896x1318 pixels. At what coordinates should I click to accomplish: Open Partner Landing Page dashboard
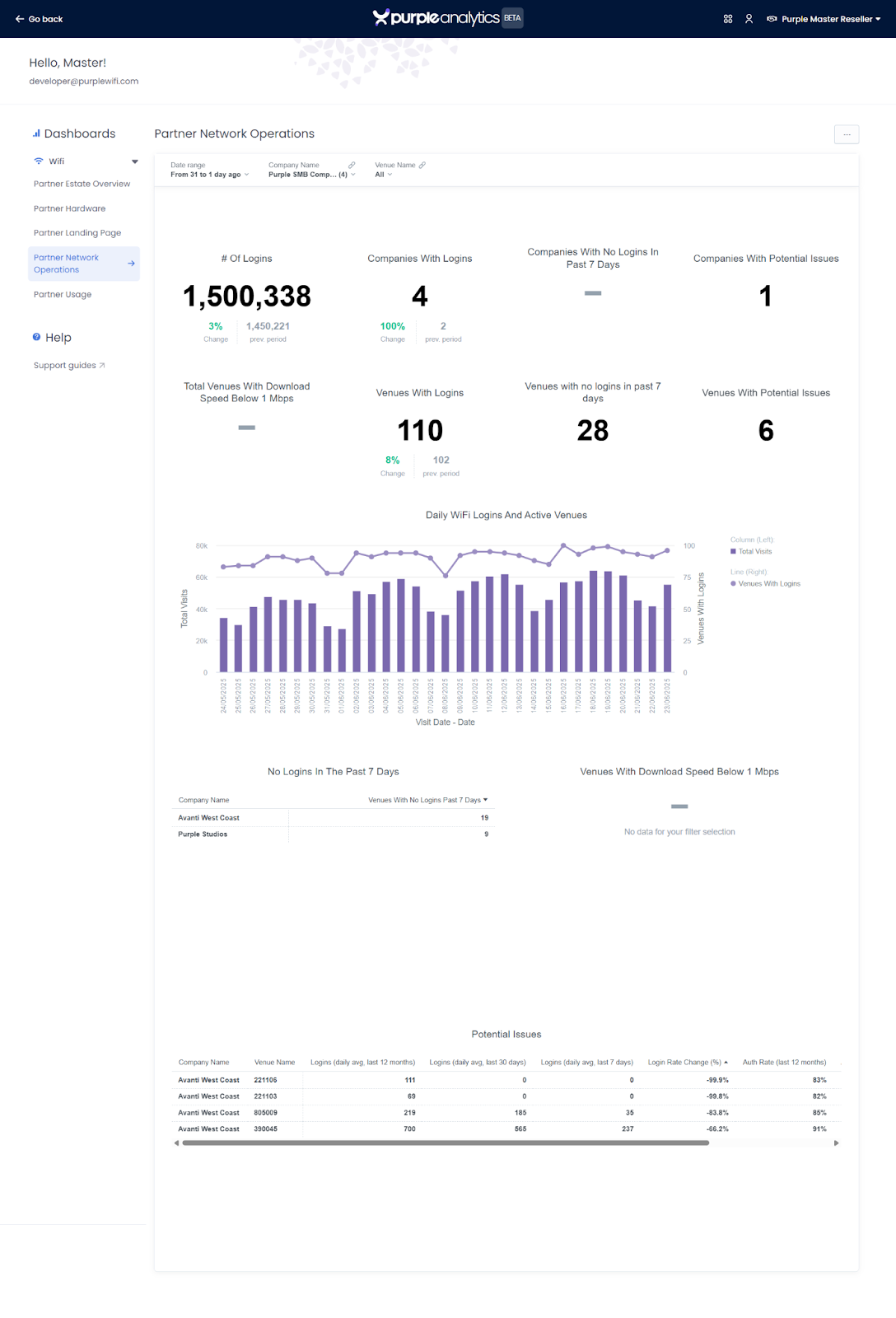pos(77,233)
